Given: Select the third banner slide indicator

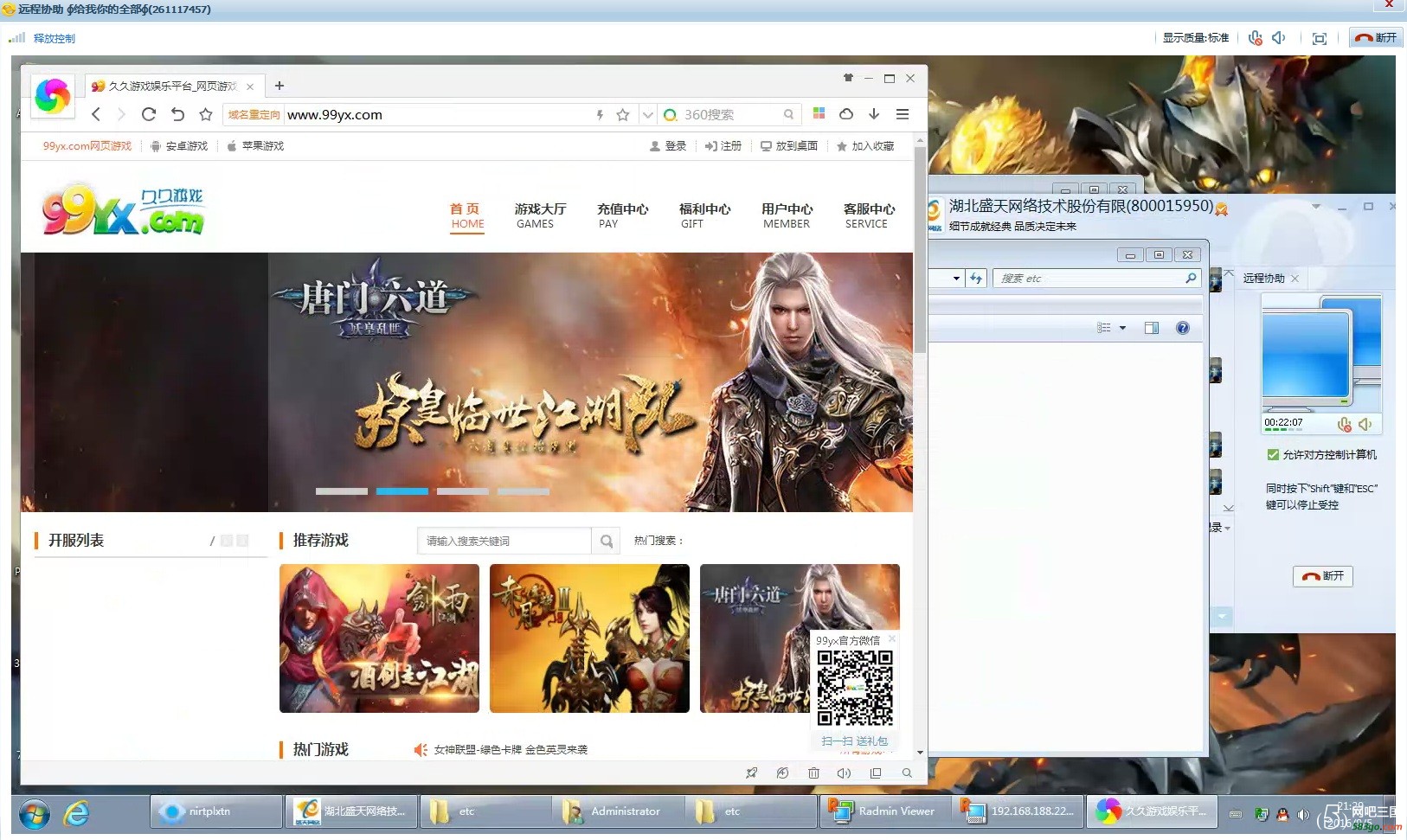Looking at the screenshot, I should click(x=463, y=491).
